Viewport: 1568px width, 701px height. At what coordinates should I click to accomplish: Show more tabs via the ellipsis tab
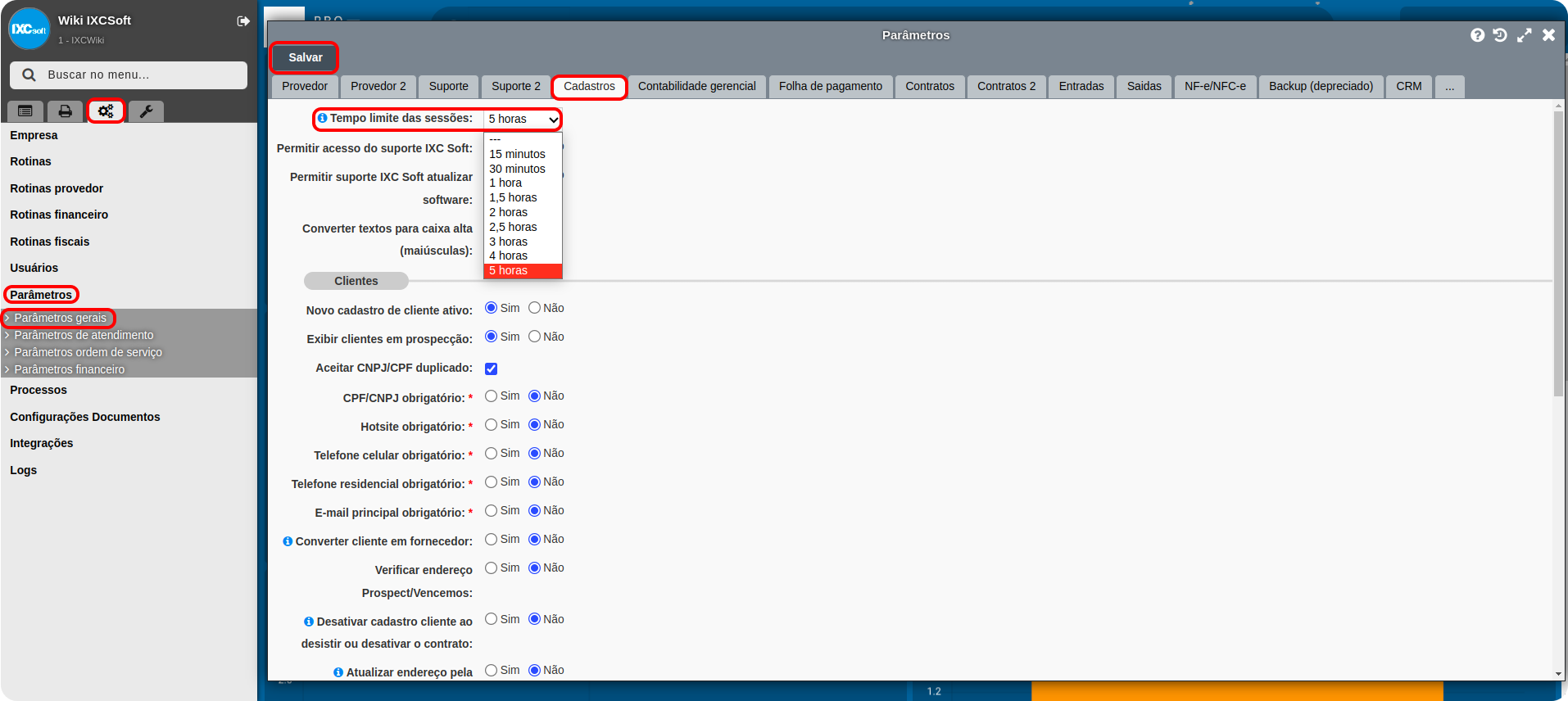(1449, 87)
